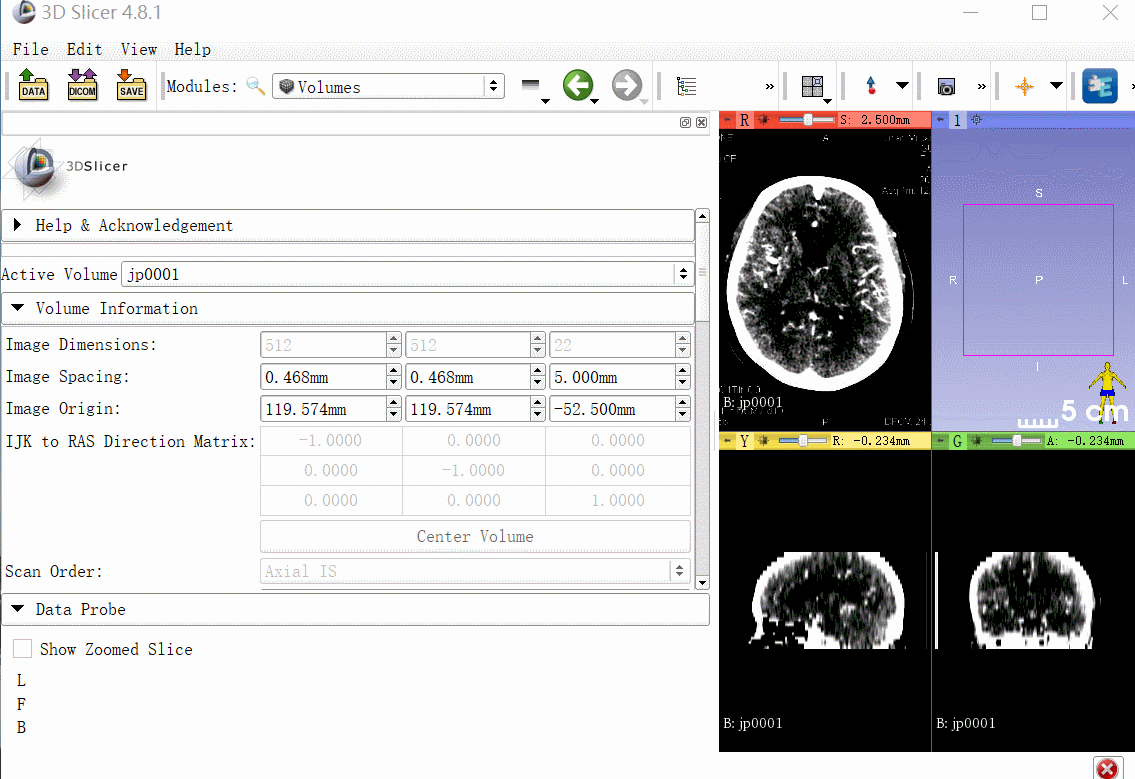Click the first Image Spacing field 0.468mm

pyautogui.click(x=324, y=377)
